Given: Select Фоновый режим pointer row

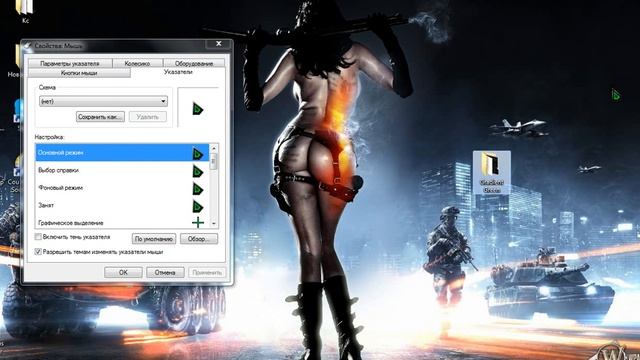Looking at the screenshot, I should click(x=122, y=188).
